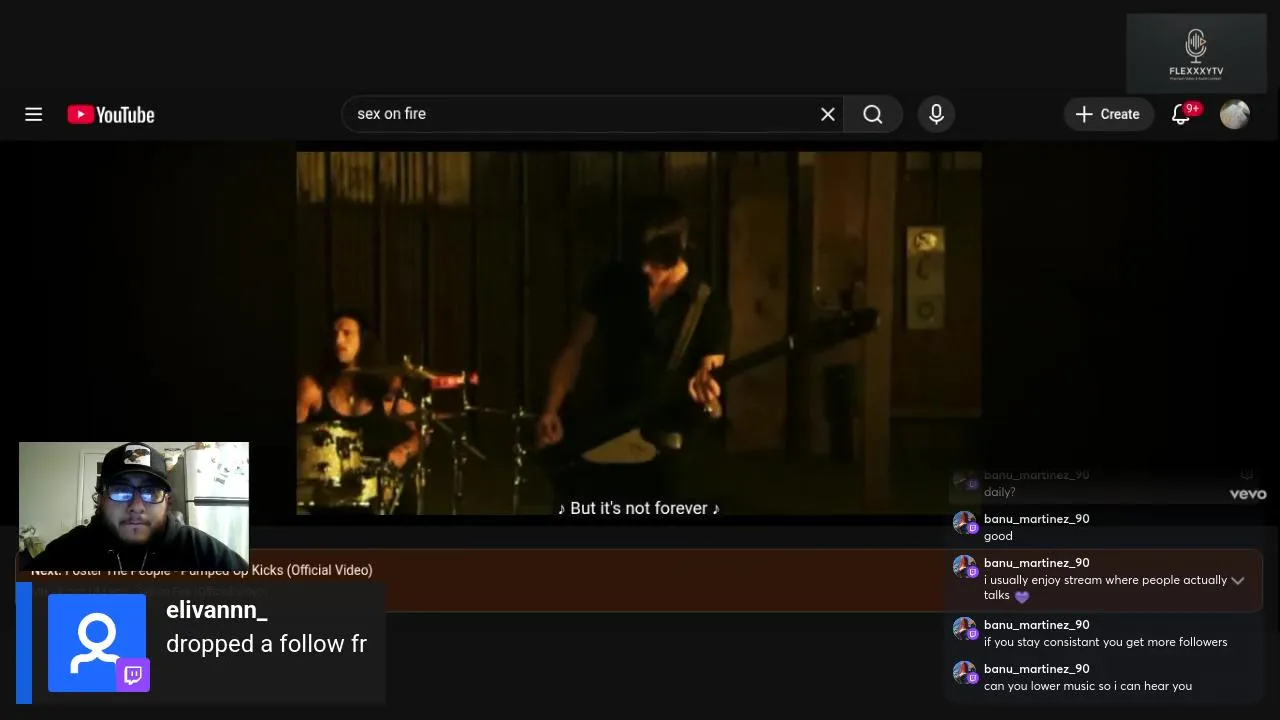Click the vevo logo on the video
1280x720 pixels.
coord(1248,494)
